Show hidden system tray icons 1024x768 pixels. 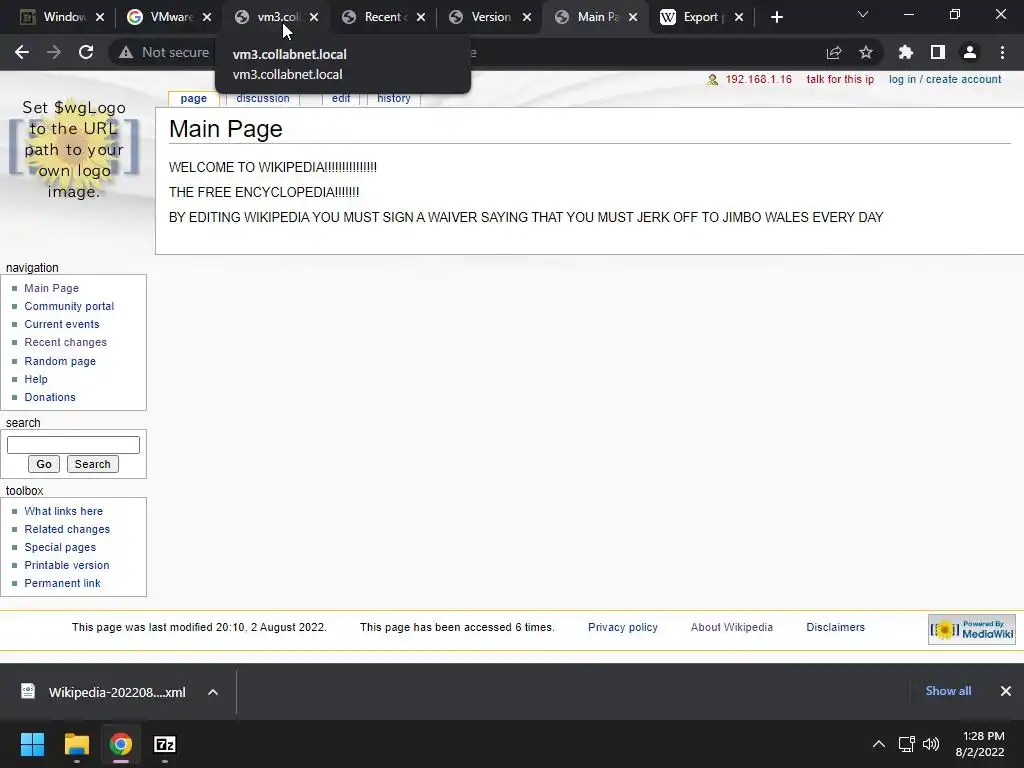click(x=879, y=744)
